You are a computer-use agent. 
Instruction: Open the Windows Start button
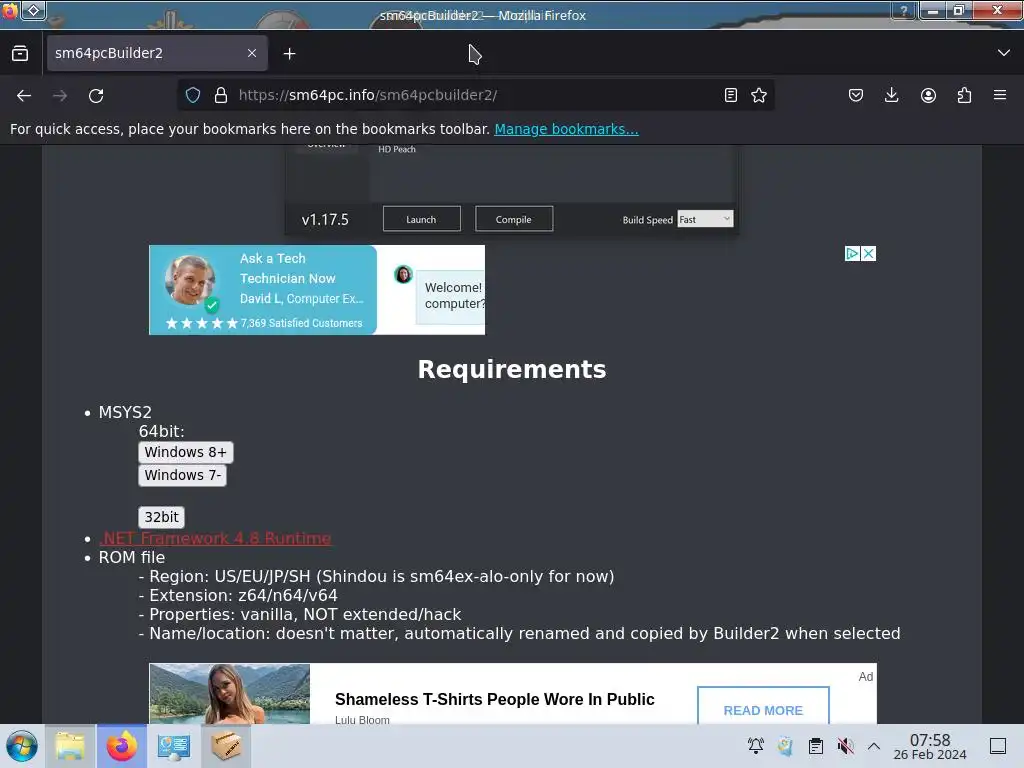coord(22,746)
